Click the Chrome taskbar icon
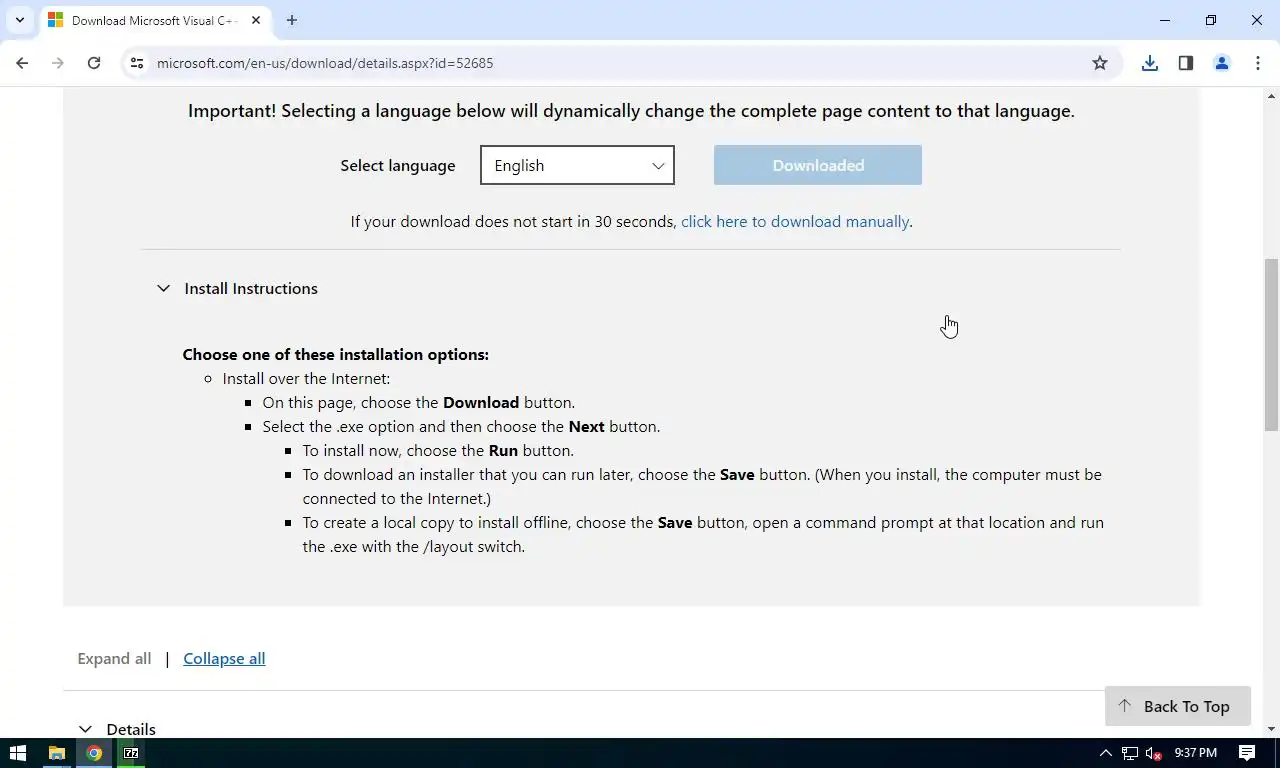 click(x=94, y=753)
